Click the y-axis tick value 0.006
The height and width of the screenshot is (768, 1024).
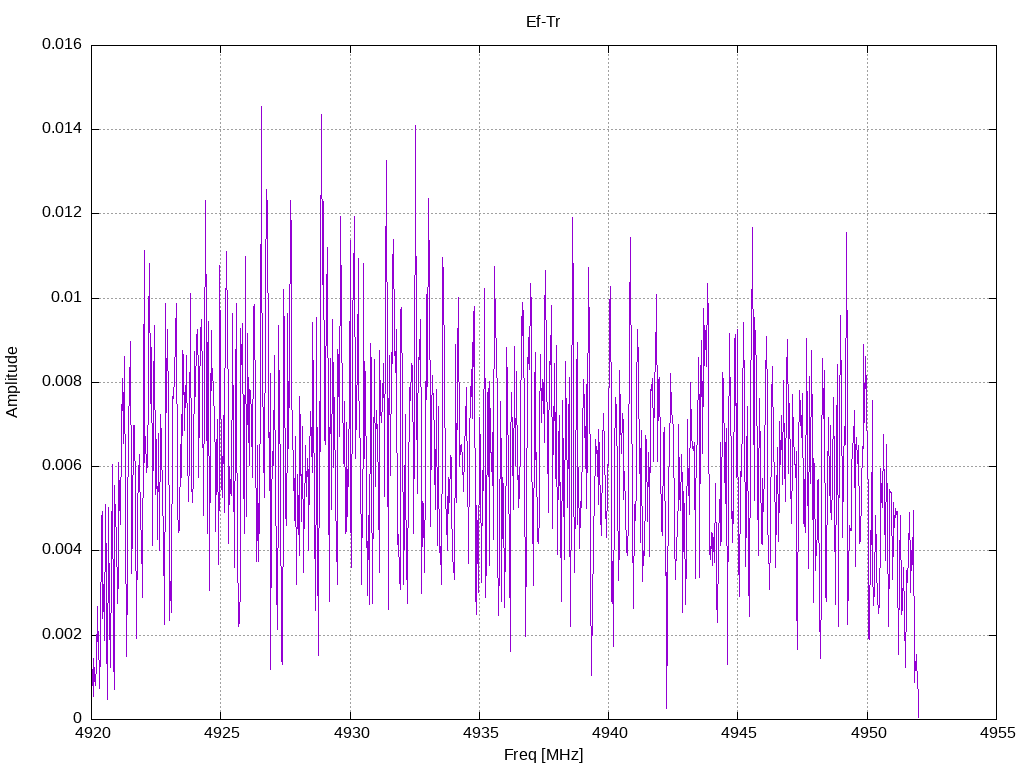(62, 466)
